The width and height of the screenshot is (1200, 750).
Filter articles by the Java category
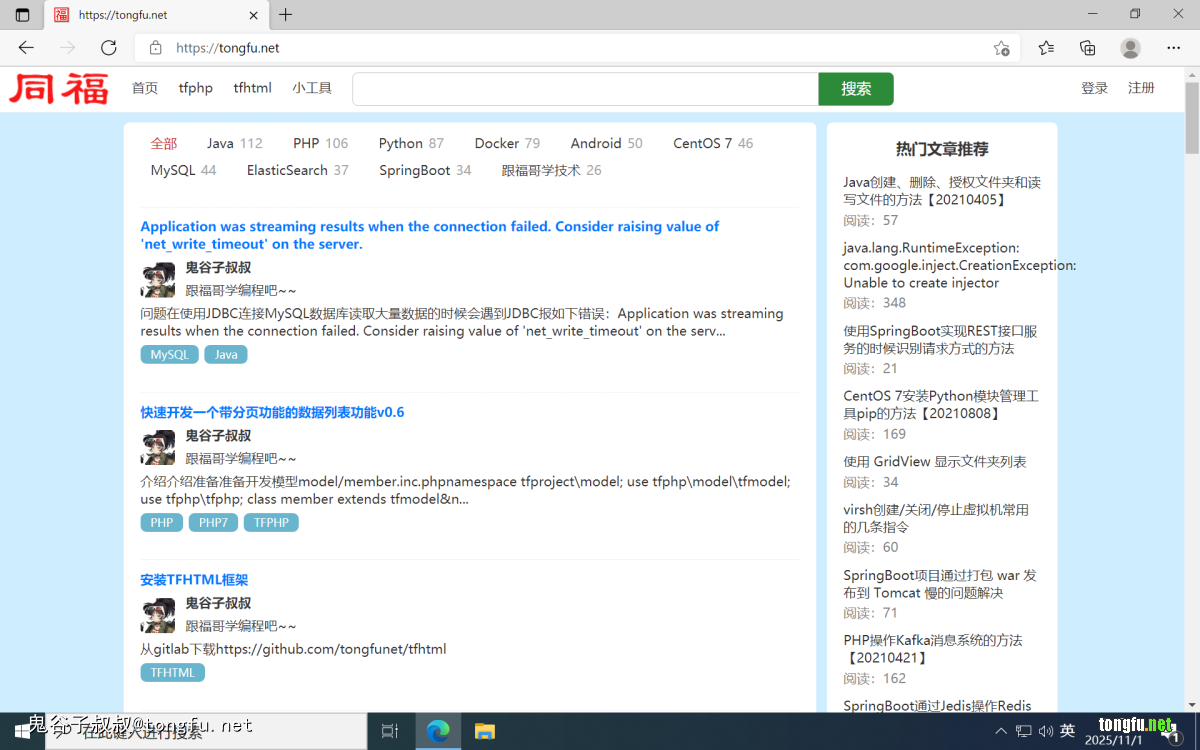click(x=220, y=143)
